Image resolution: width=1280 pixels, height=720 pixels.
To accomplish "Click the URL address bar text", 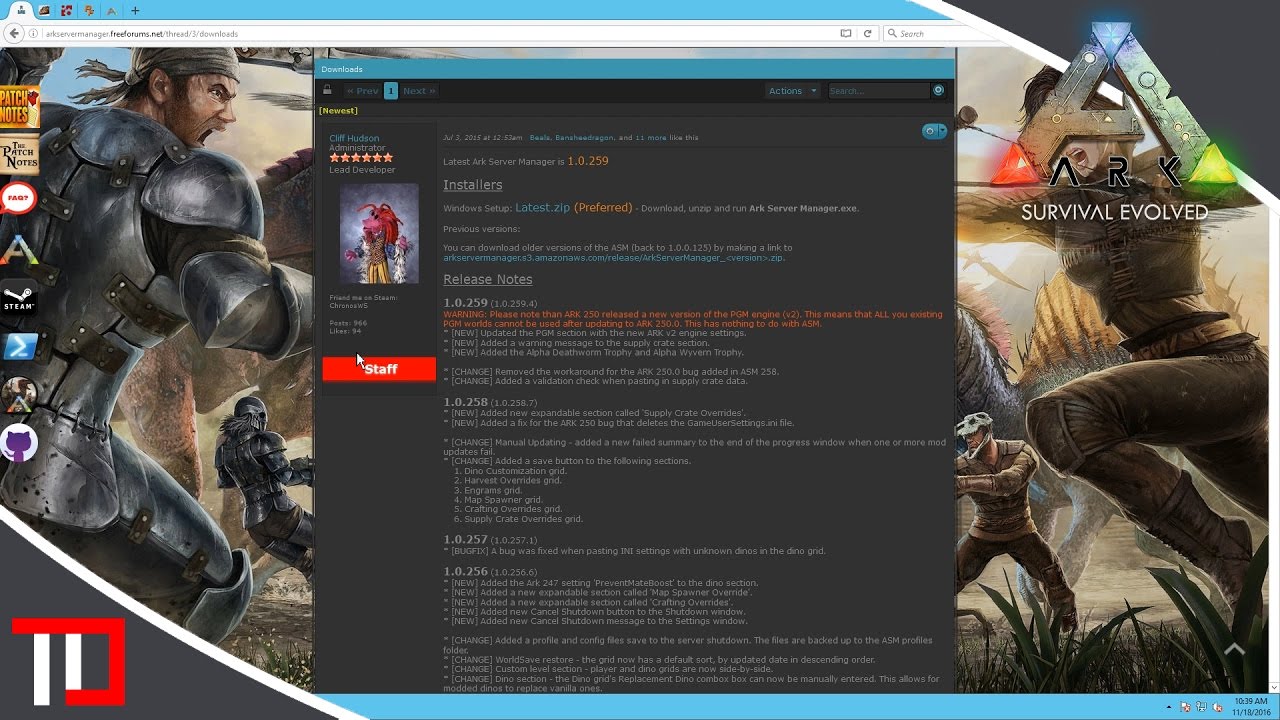I will click(x=141, y=34).
